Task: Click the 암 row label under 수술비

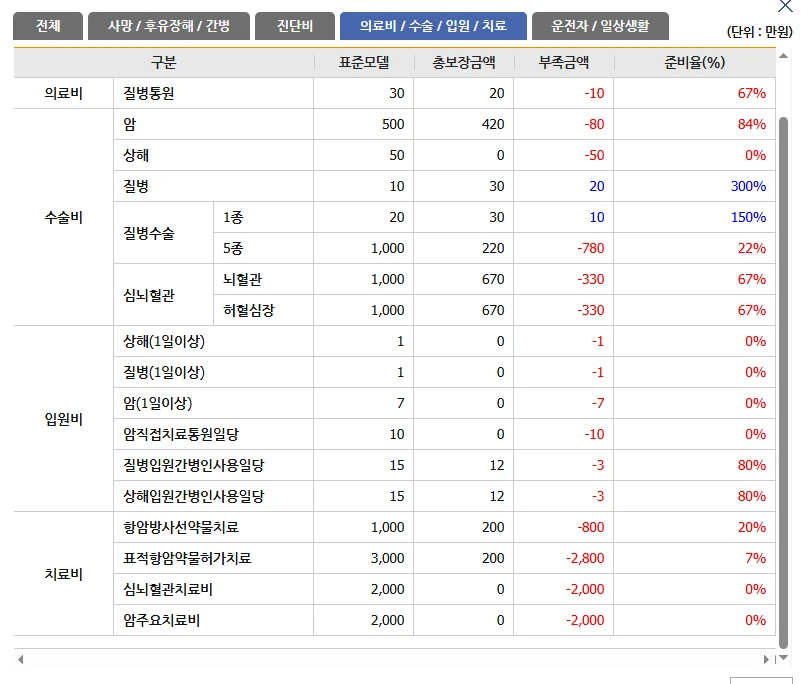Action: [x=130, y=124]
